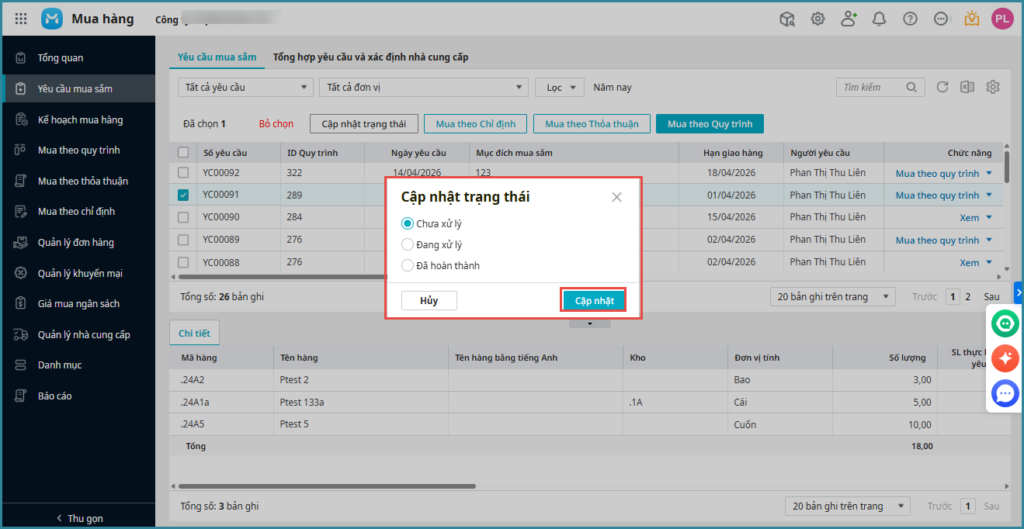Go to page 2 of requests
Image resolution: width=1024 pixels, height=529 pixels.
(968, 297)
